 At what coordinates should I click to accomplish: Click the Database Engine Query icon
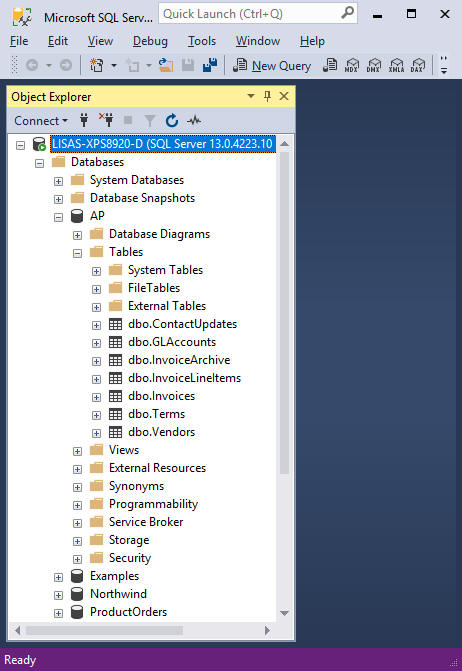pyautogui.click(x=330, y=65)
